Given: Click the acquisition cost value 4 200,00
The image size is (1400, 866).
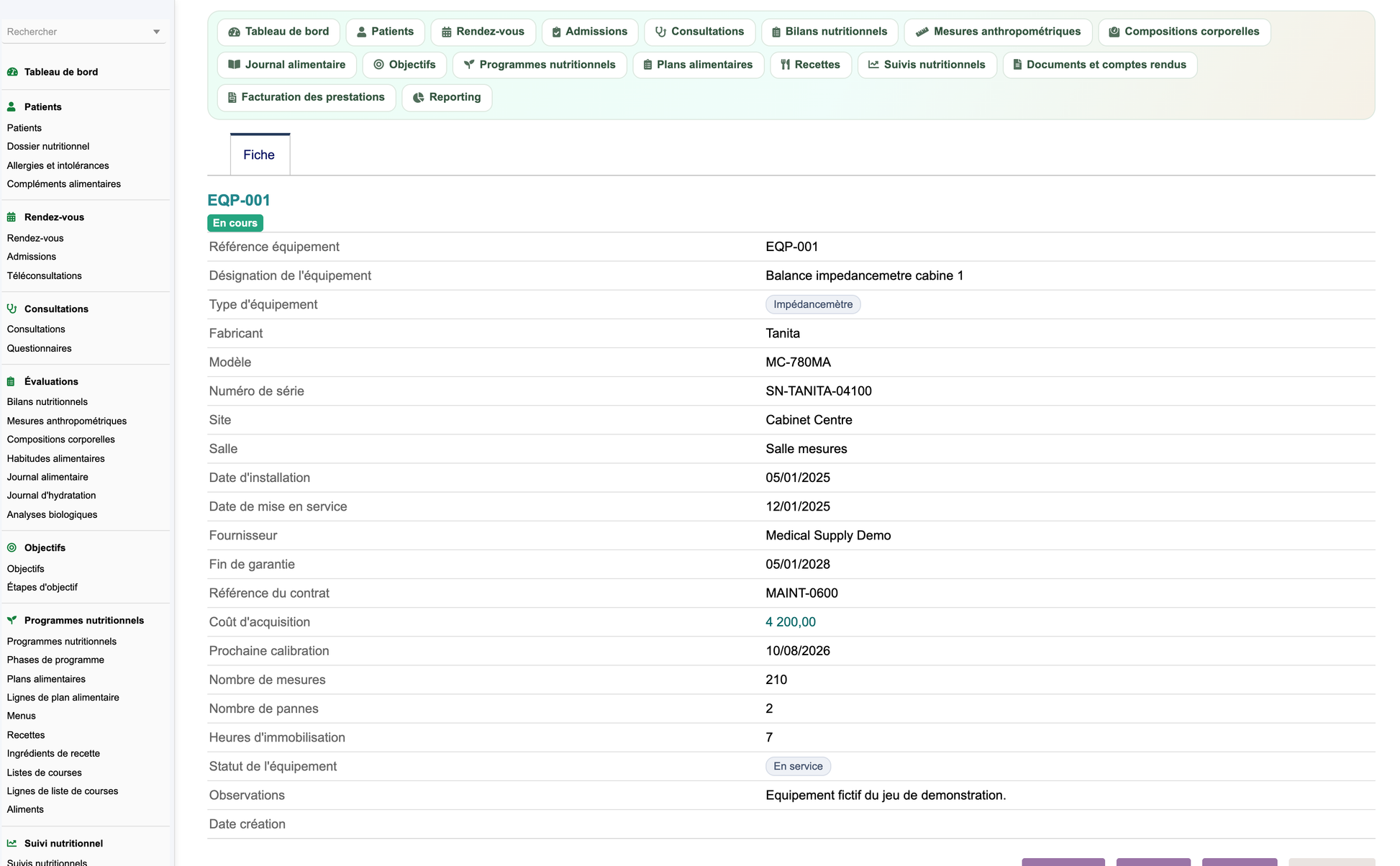Looking at the screenshot, I should [x=791, y=622].
